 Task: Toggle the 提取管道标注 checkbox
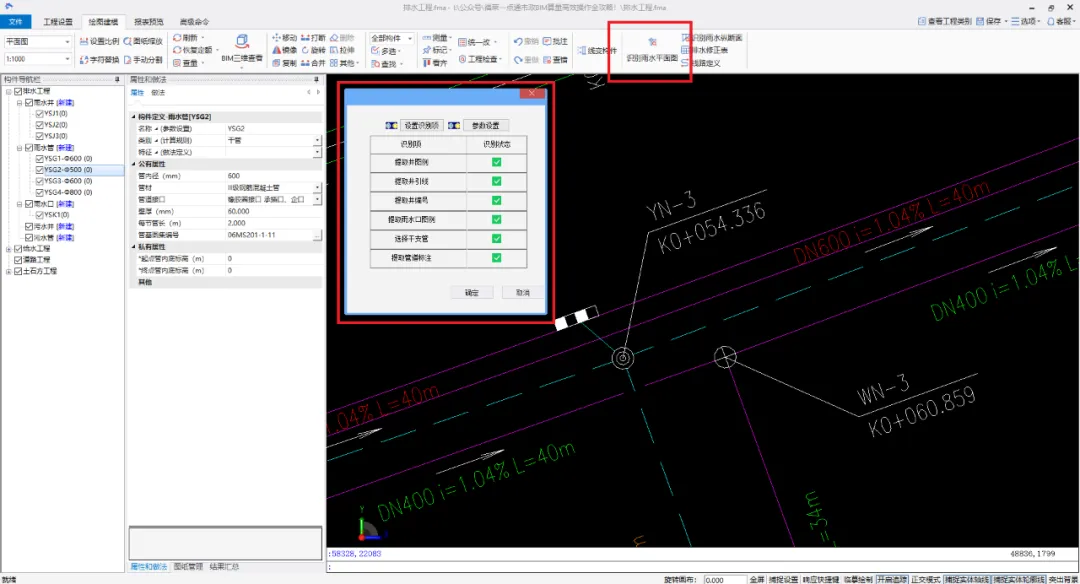(x=497, y=258)
